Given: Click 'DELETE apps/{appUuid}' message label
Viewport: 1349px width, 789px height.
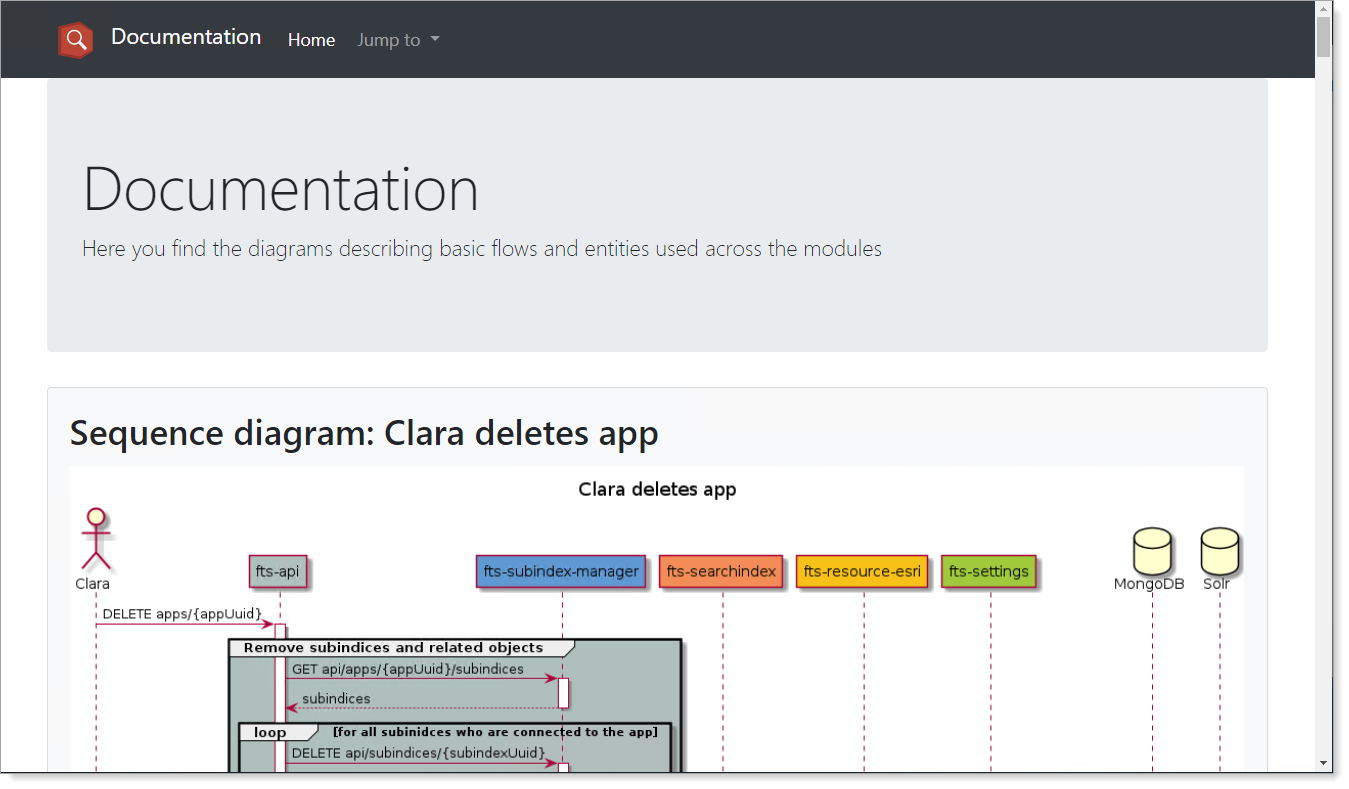Looking at the screenshot, I should coord(182,613).
